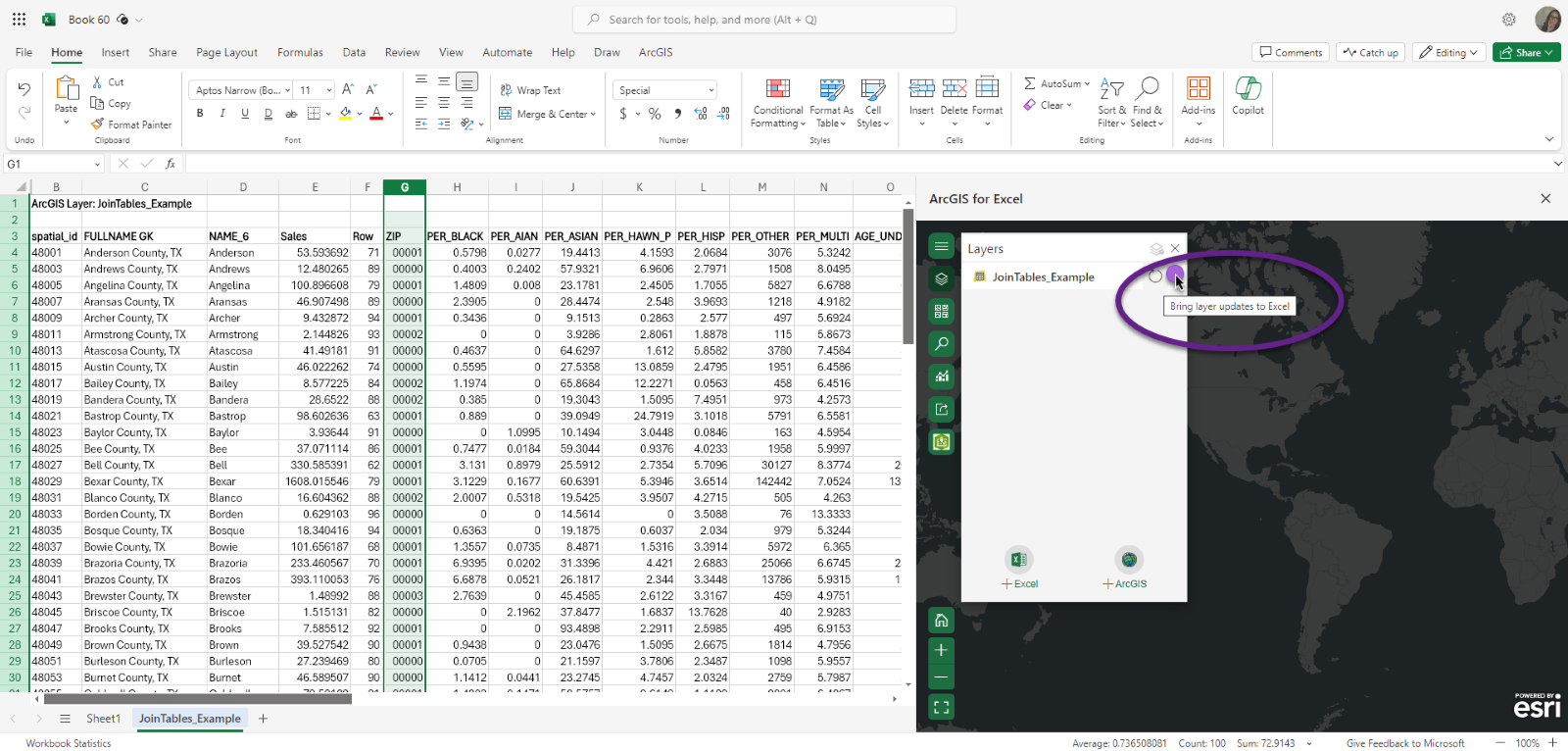
Task: Open the ArcGIS ribbon tab
Action: pyautogui.click(x=655, y=53)
